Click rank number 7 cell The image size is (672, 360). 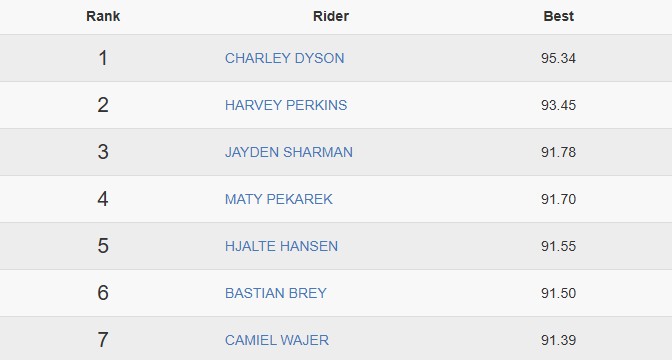pos(103,340)
